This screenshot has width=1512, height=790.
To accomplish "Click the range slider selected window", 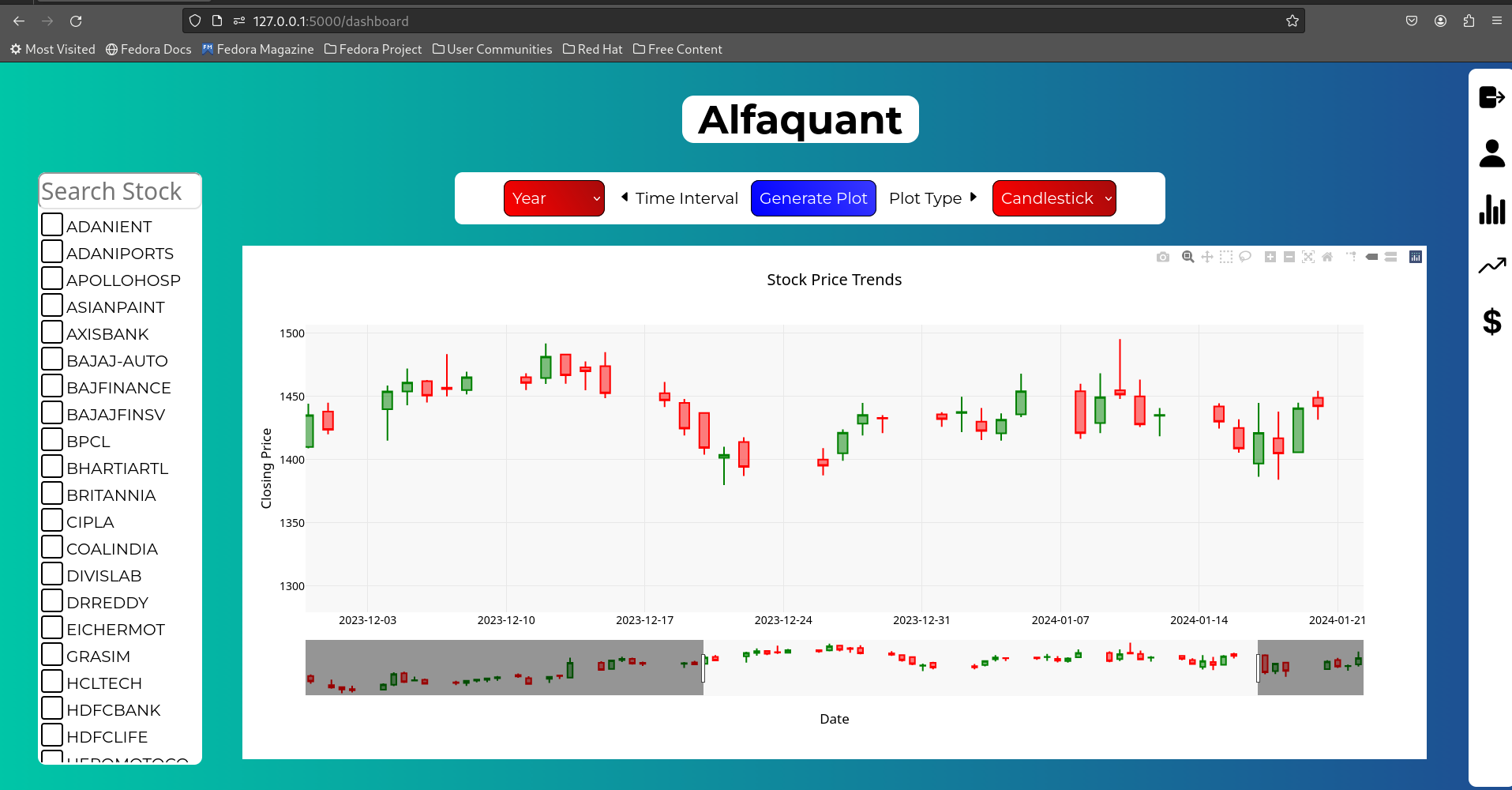I will pyautogui.click(x=981, y=668).
